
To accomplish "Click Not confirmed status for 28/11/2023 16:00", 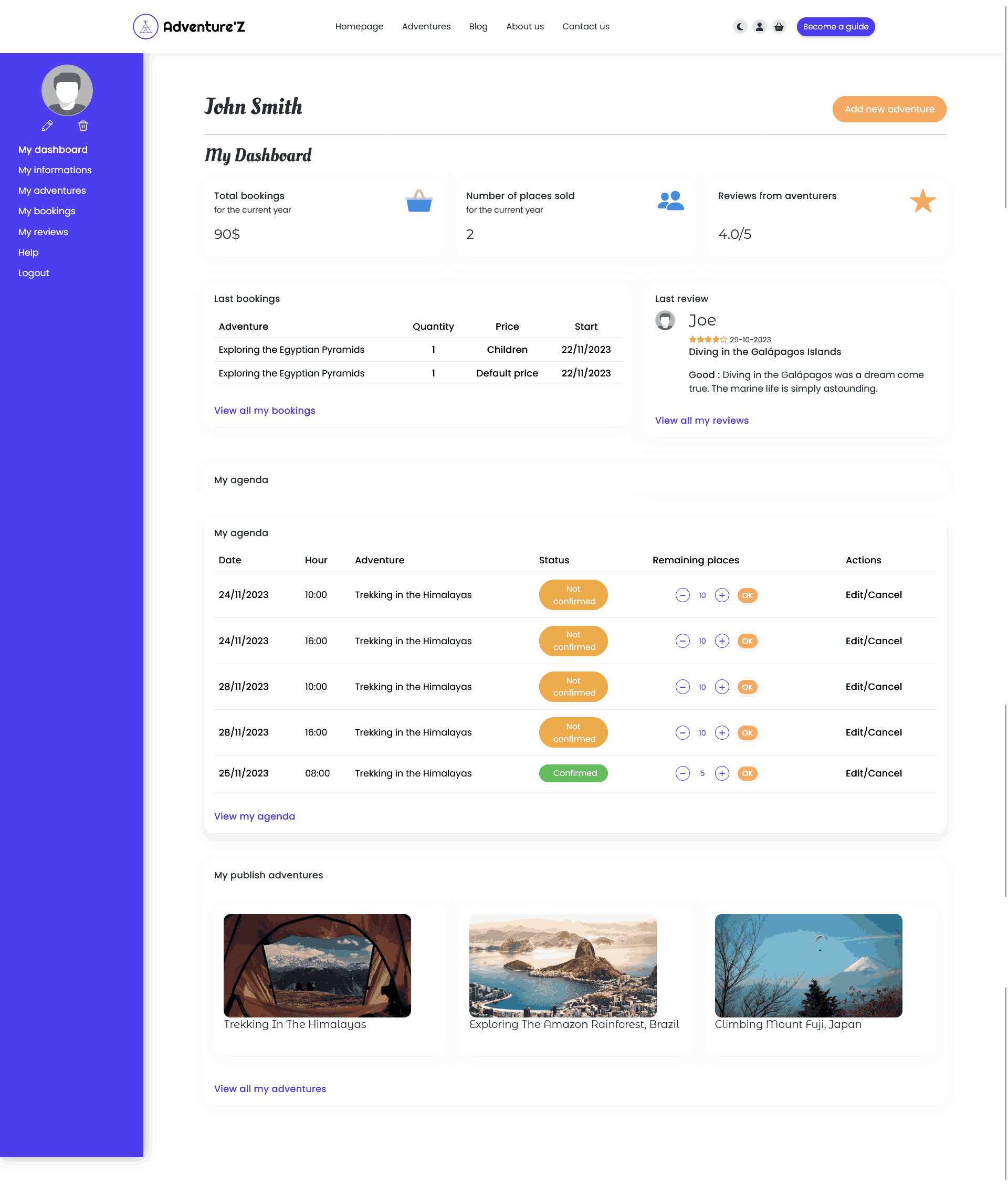I will coord(573,732).
